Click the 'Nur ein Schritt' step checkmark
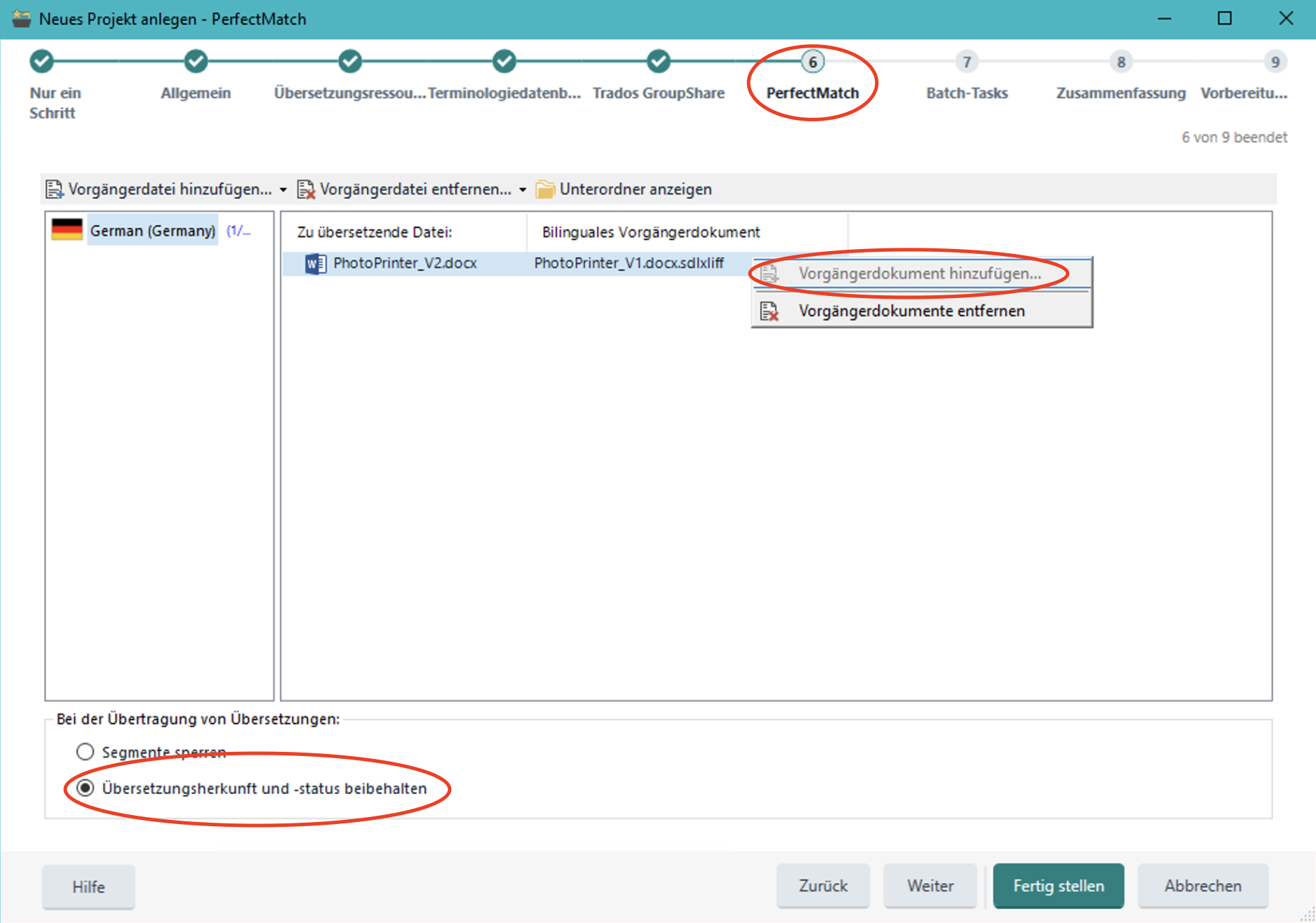This screenshot has width=1316, height=923. point(42,62)
